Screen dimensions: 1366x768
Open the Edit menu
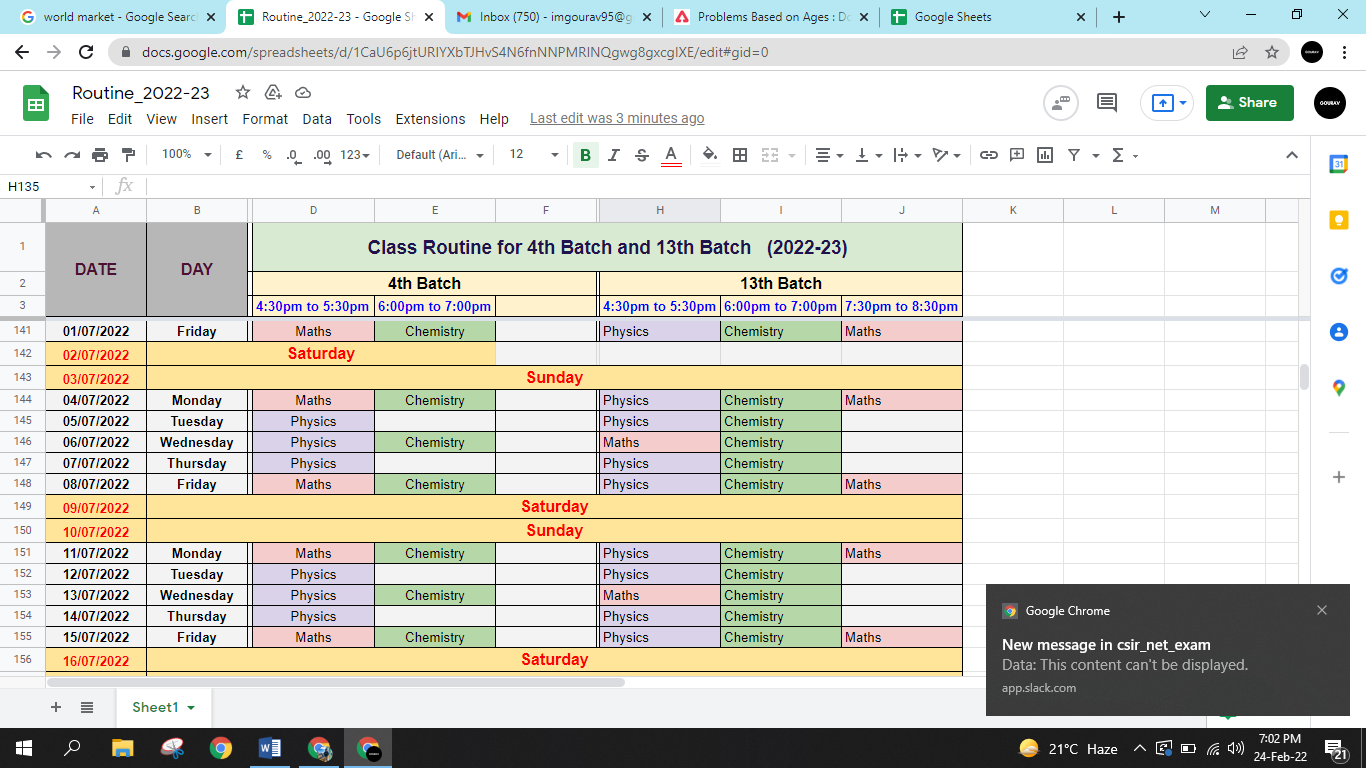(x=120, y=118)
